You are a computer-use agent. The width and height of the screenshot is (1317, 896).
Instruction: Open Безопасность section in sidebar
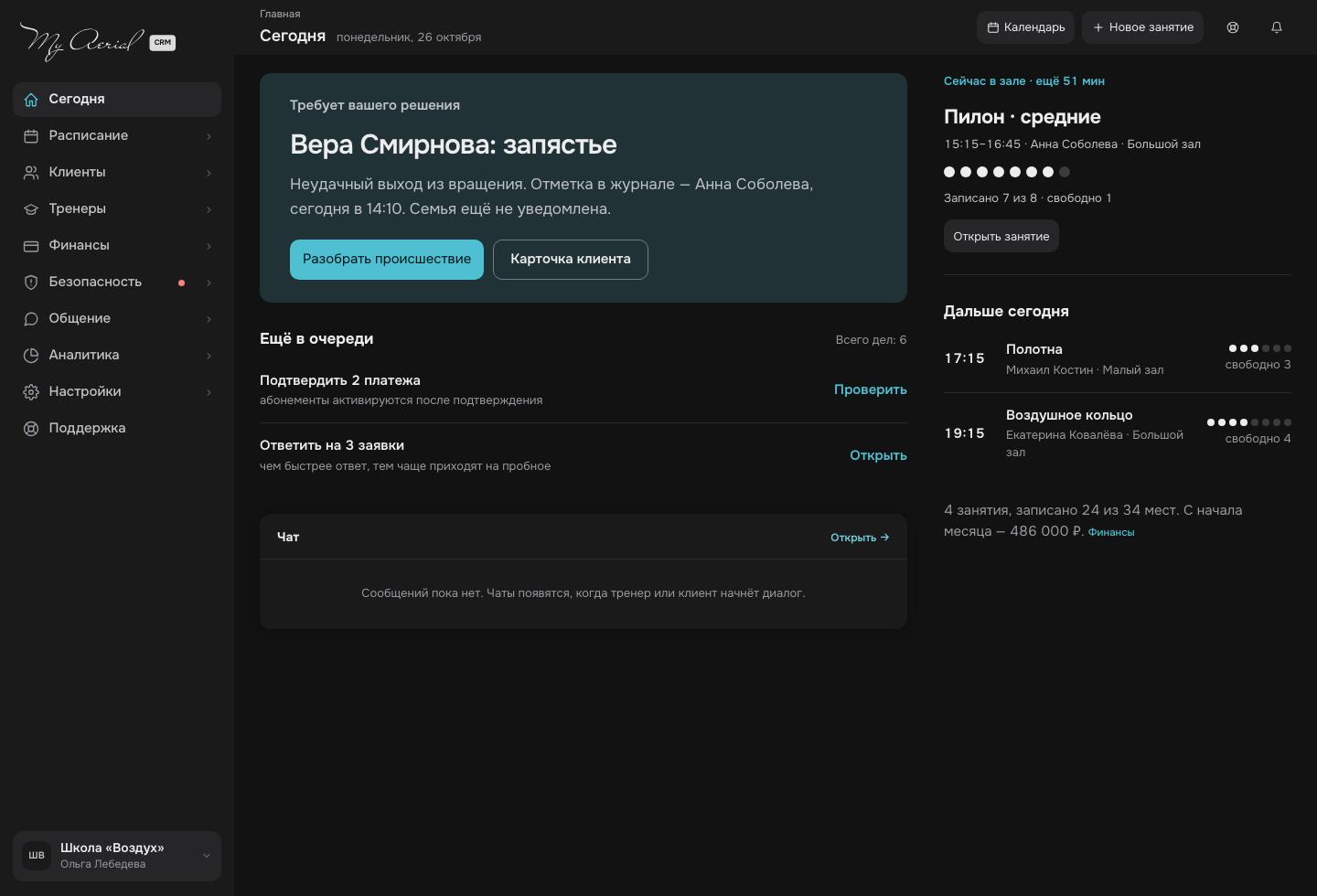(117, 282)
